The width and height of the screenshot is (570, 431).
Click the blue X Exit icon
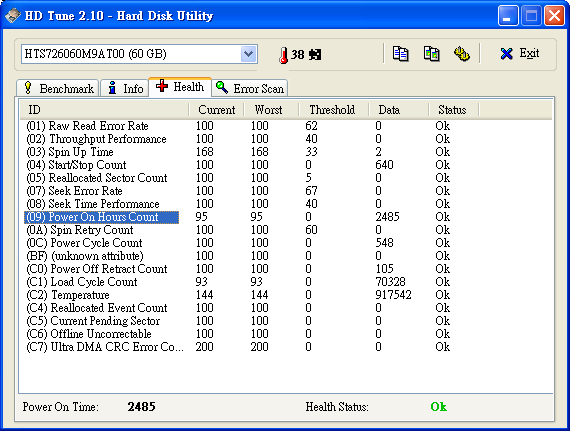pos(506,54)
